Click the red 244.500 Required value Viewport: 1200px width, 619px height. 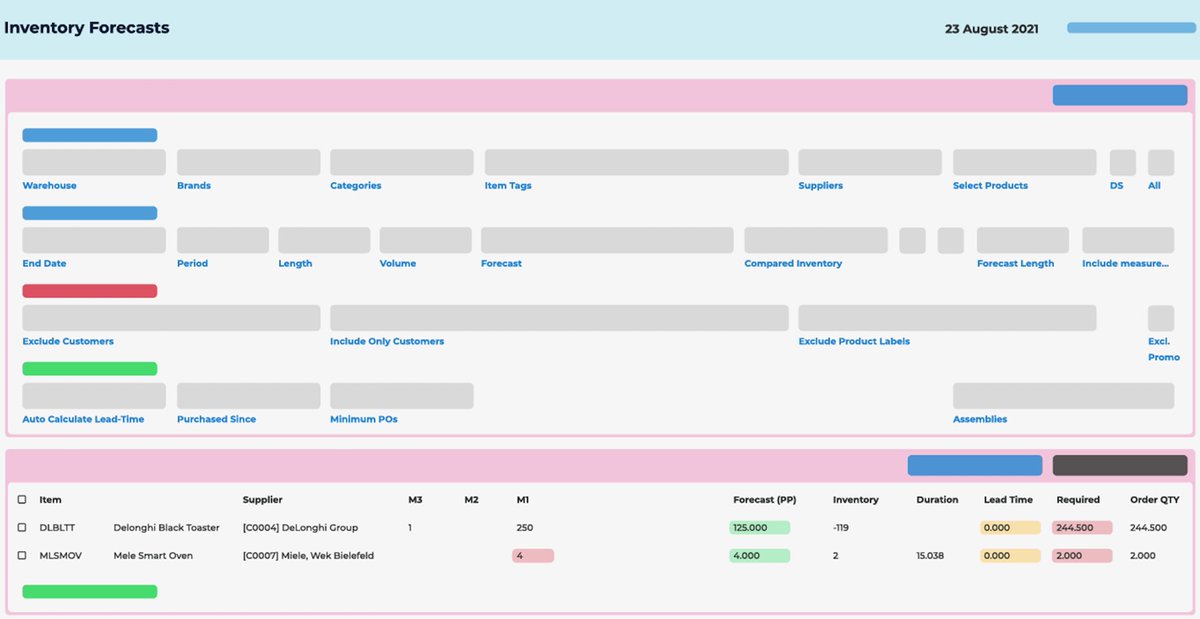coord(1082,527)
